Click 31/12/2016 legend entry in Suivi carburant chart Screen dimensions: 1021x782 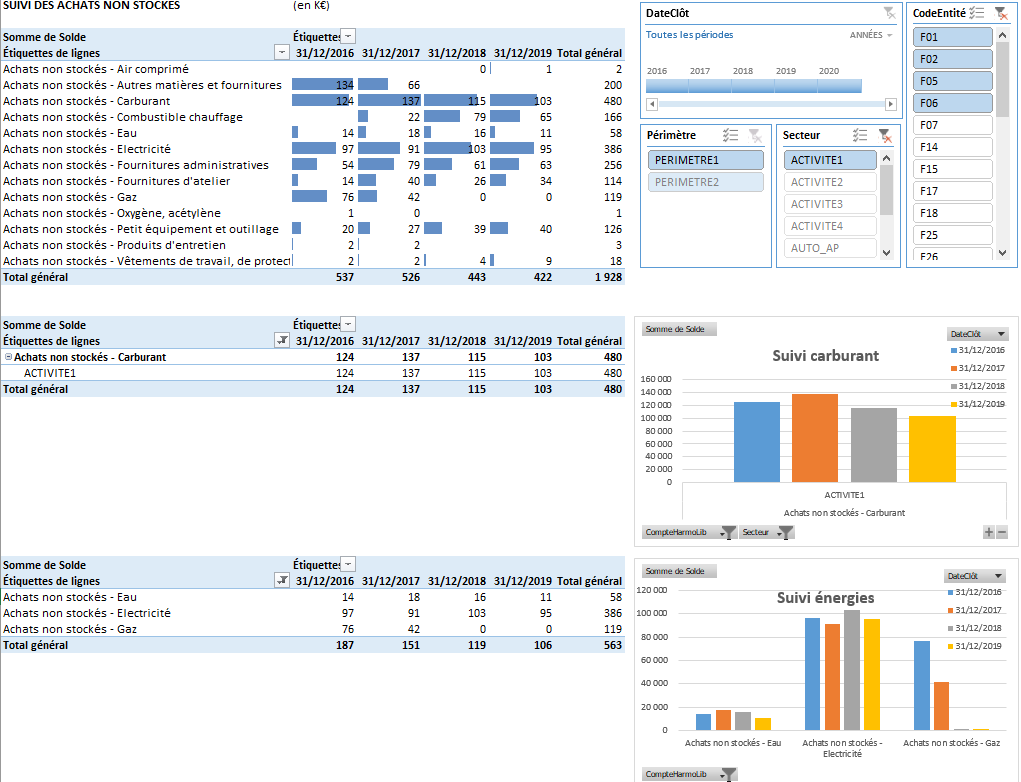[x=977, y=350]
